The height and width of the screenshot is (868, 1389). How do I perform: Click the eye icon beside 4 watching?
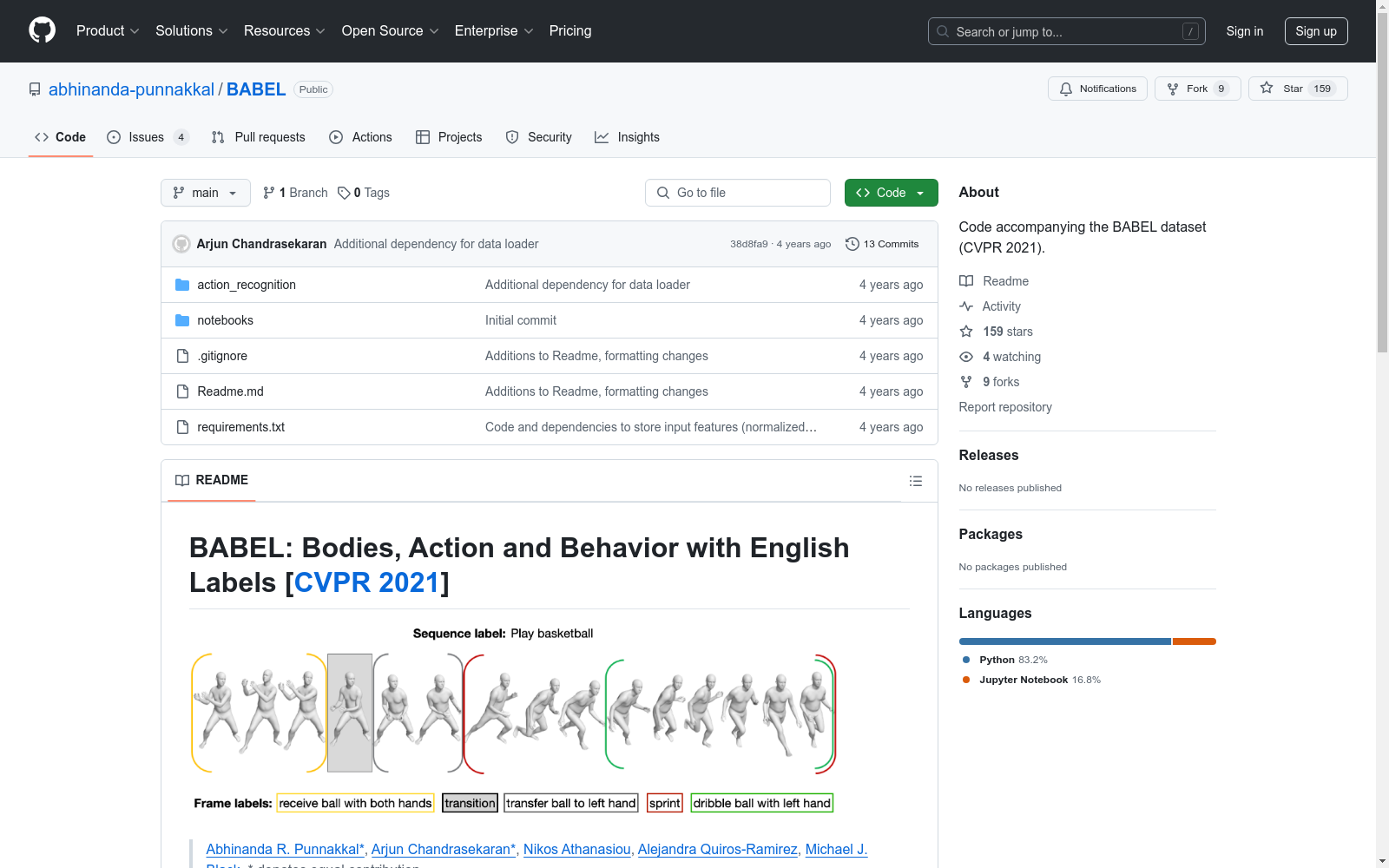click(x=966, y=357)
